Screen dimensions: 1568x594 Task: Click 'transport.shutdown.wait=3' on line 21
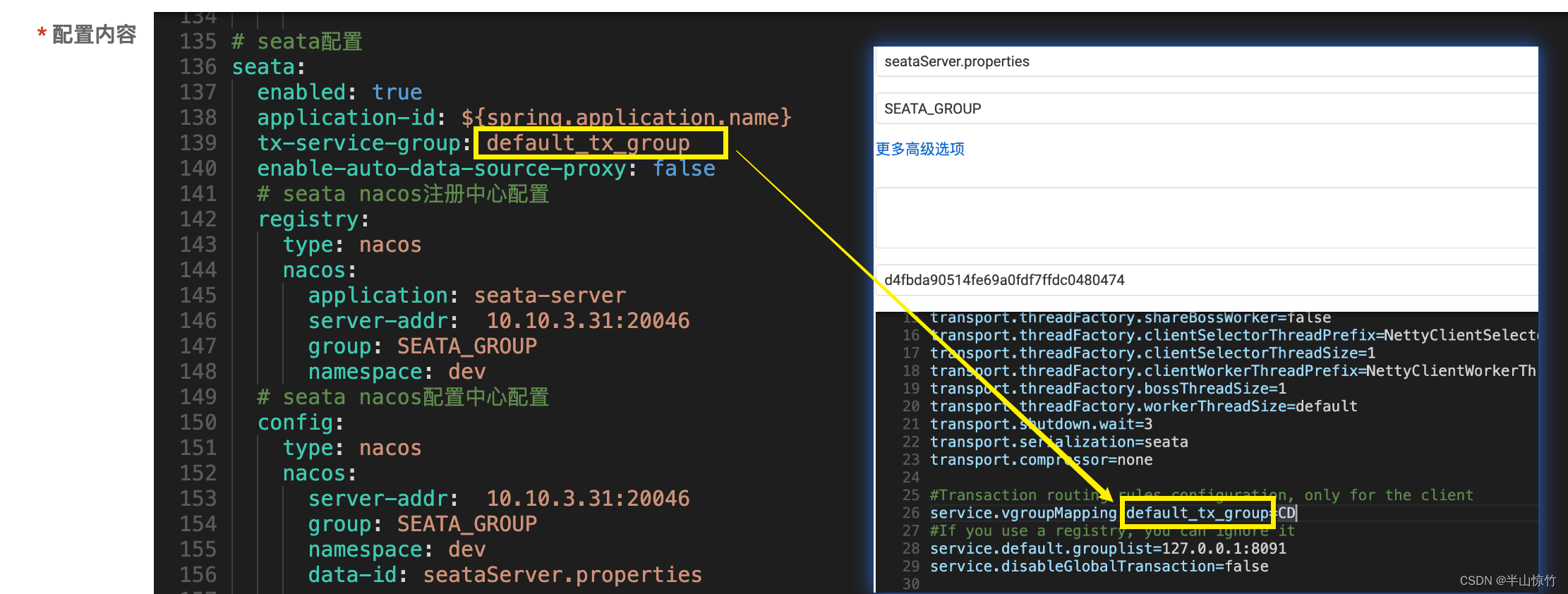(x=1042, y=424)
